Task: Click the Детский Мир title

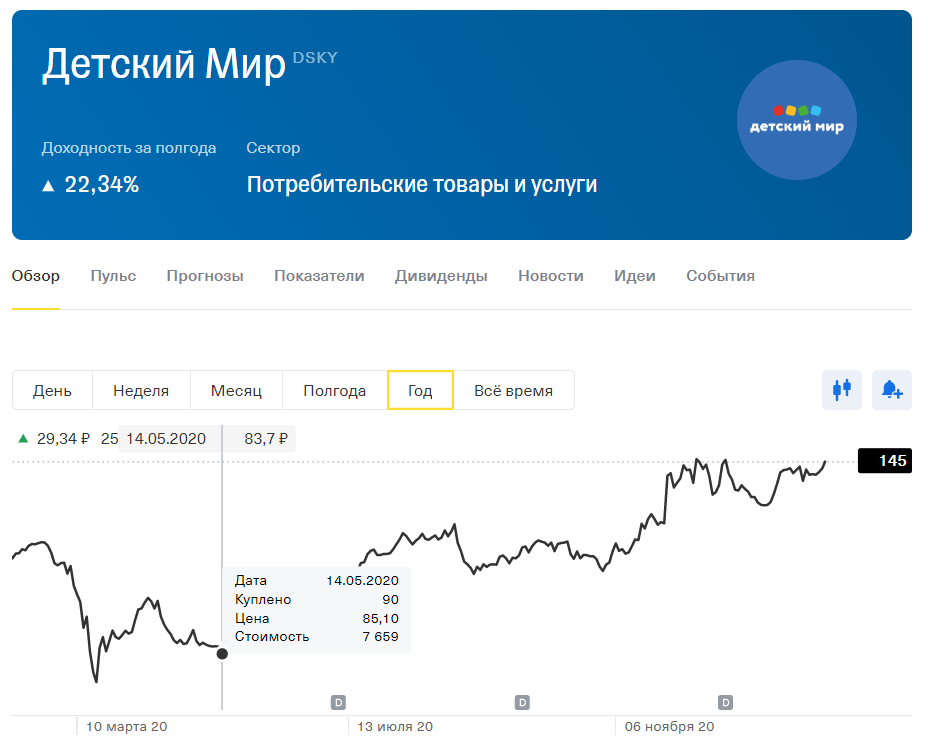Action: tap(163, 64)
